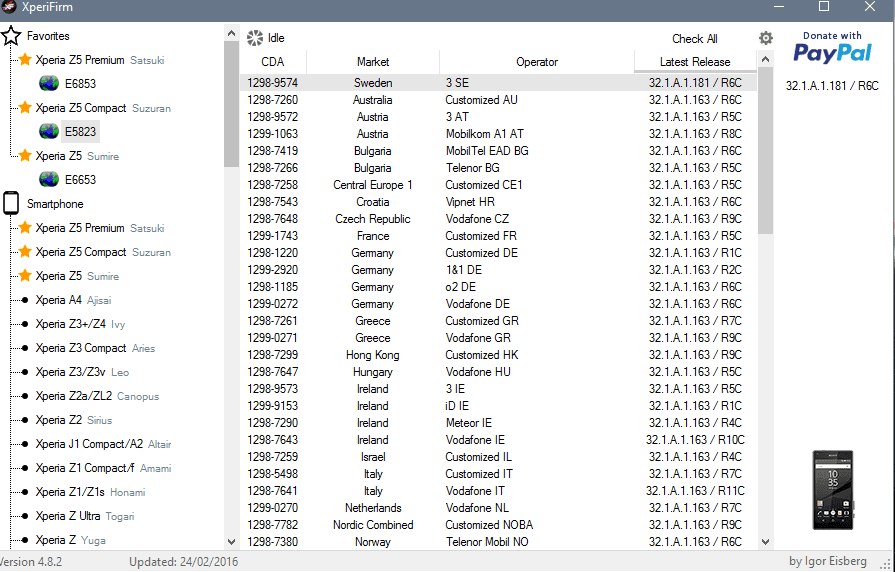Select the Customized FR row
Viewport: 895px width, 572px height.
point(498,236)
